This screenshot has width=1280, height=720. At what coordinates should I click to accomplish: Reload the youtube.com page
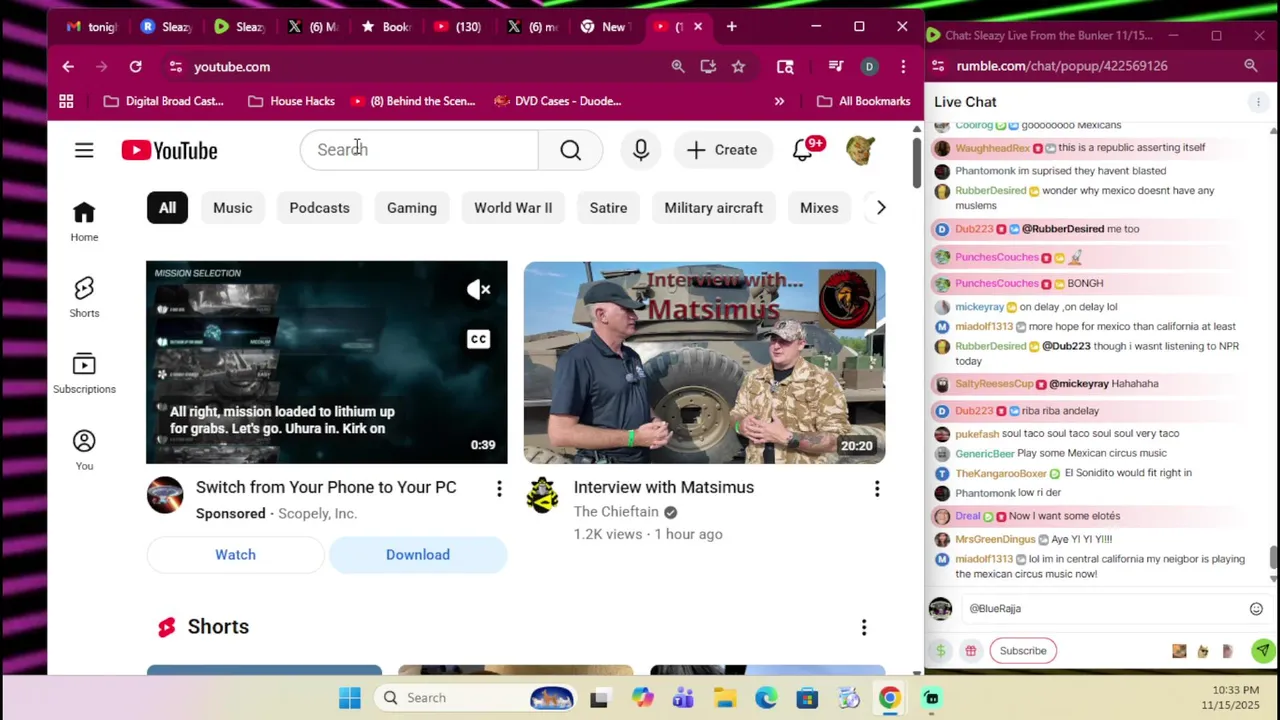(135, 67)
